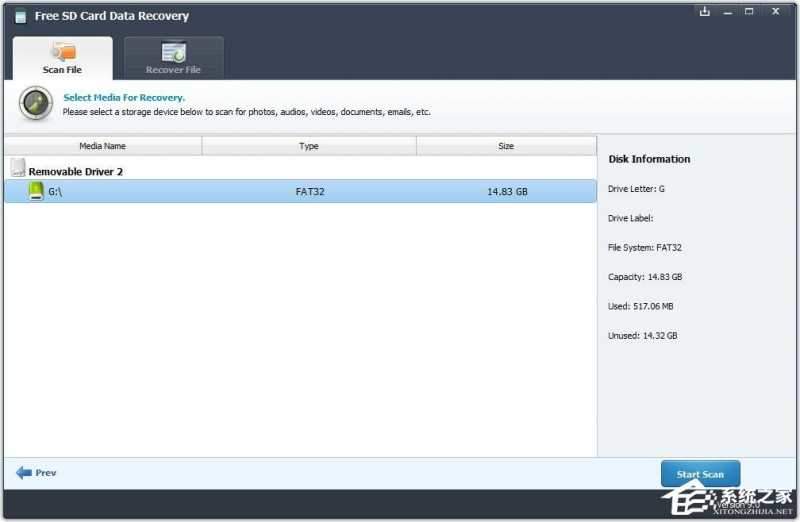Click the scan lens icon beside Select Media
This screenshot has width=800, height=522.
click(36, 104)
